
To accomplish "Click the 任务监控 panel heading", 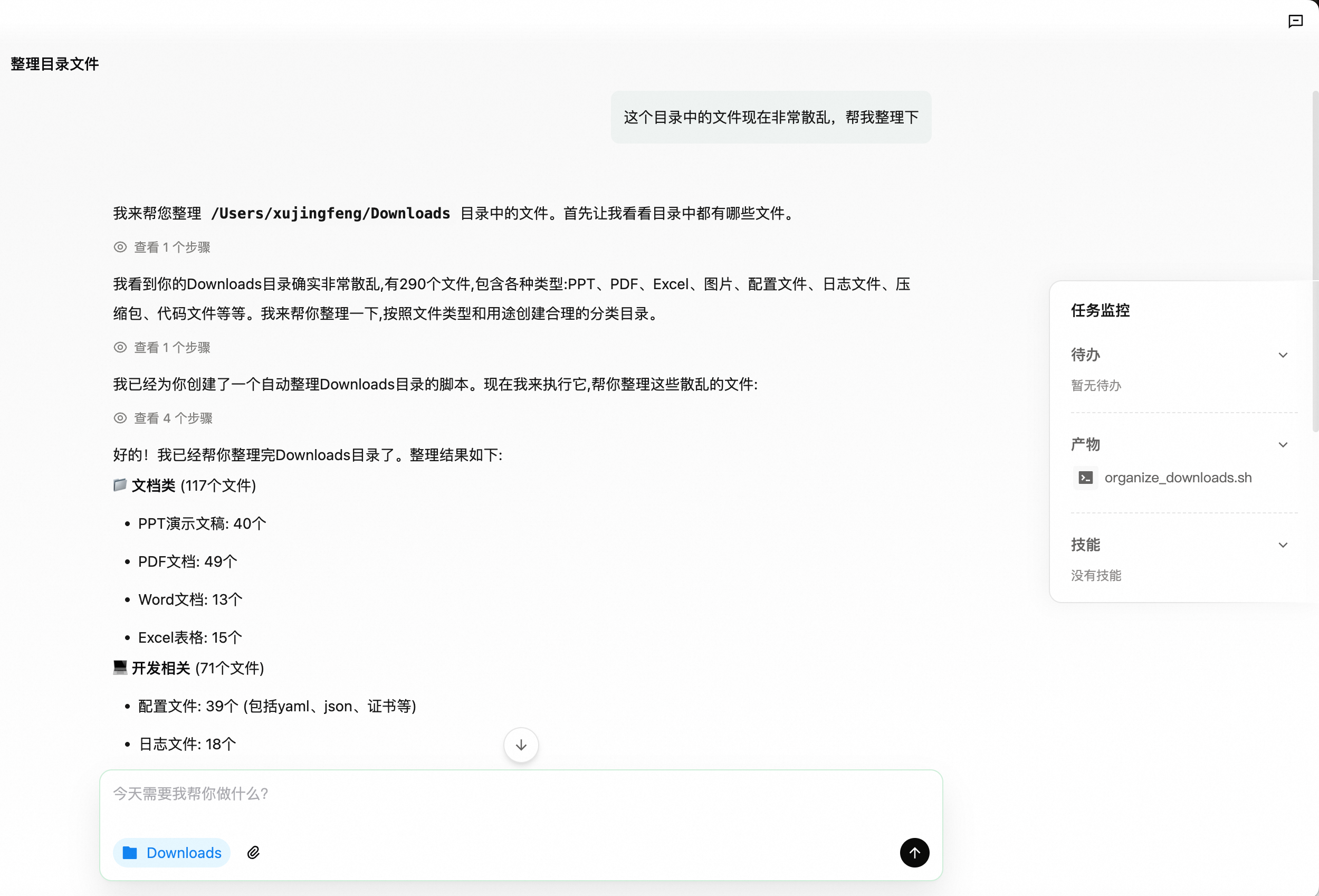I will click(x=1100, y=310).
